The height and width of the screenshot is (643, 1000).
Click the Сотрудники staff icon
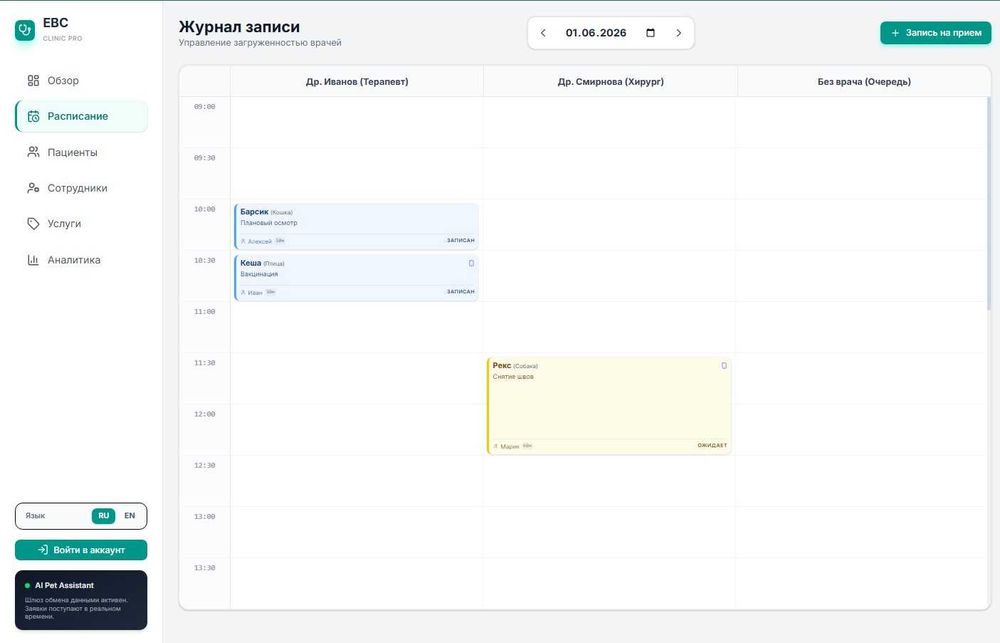coord(33,188)
